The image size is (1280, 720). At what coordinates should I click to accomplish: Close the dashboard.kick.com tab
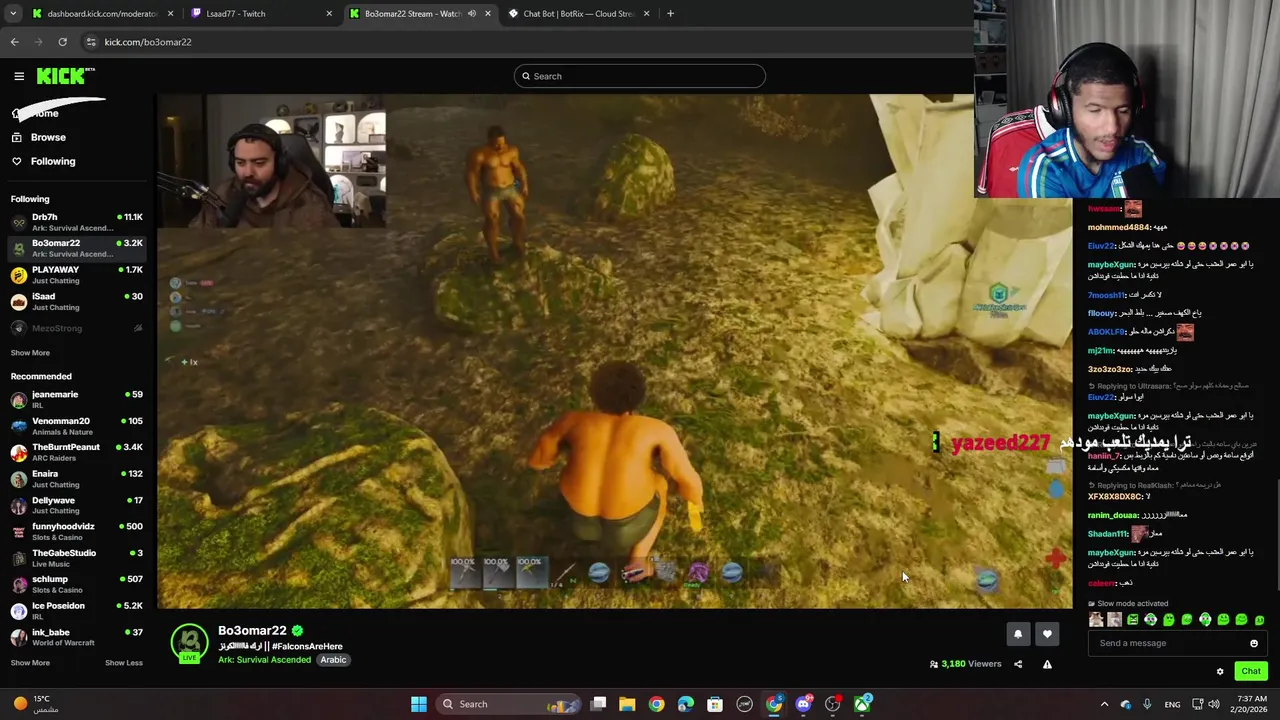coord(170,14)
